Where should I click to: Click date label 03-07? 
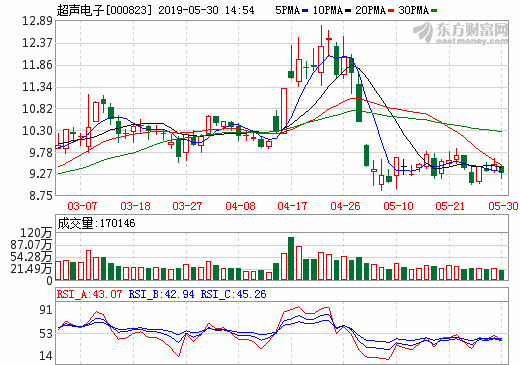(x=82, y=206)
